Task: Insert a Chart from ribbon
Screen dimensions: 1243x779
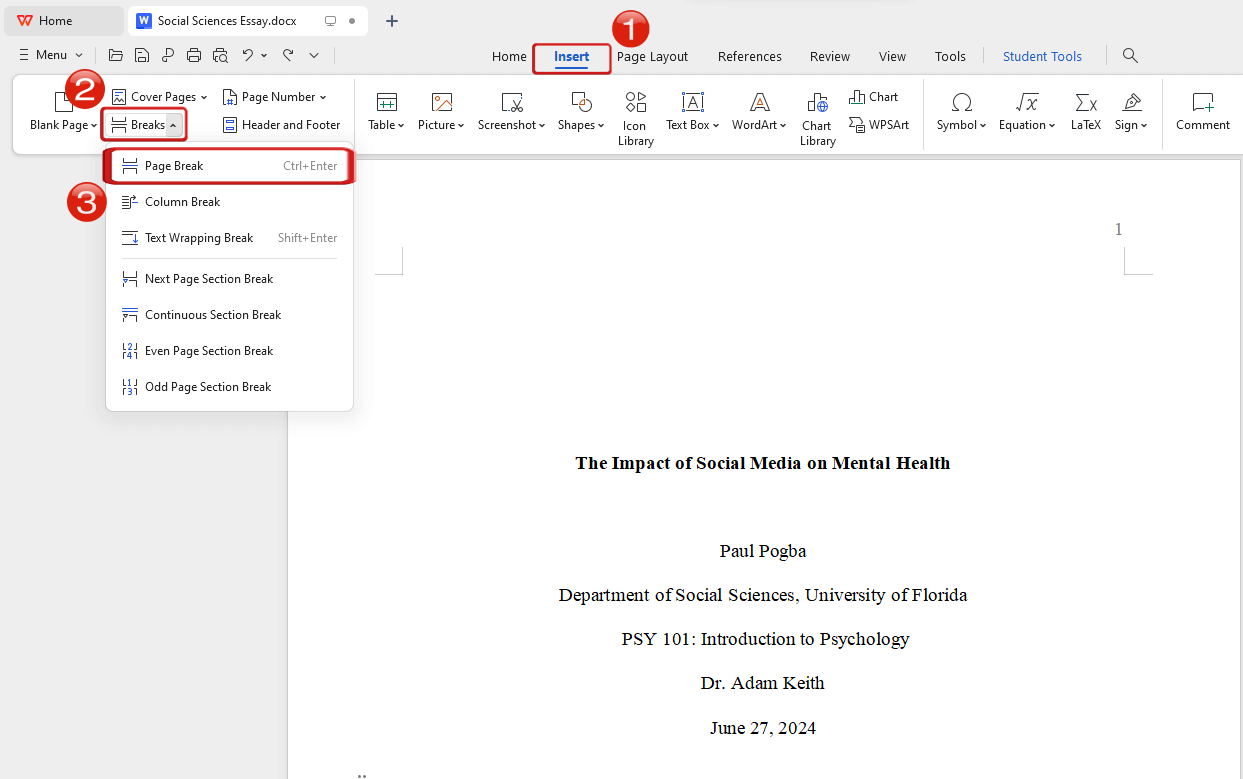Action: click(x=874, y=97)
